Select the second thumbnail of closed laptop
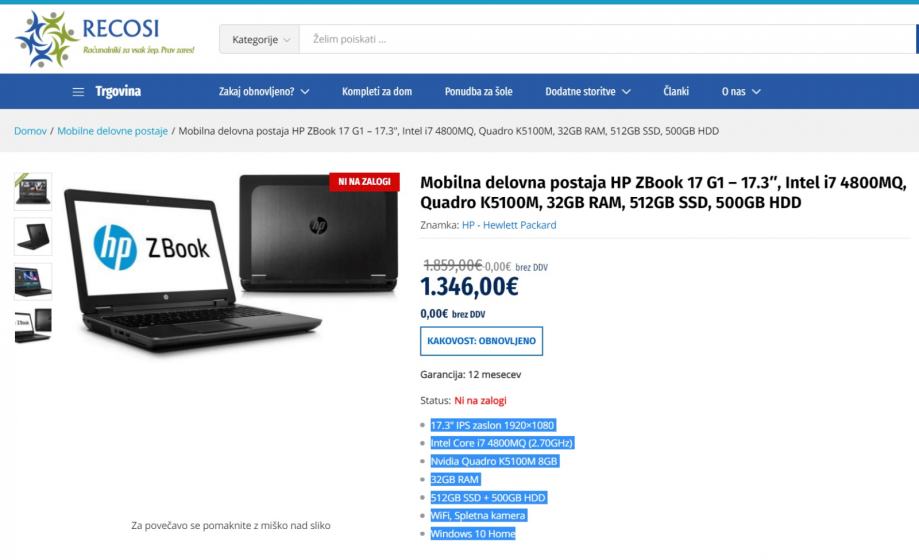919x560 pixels. pyautogui.click(x=33, y=237)
